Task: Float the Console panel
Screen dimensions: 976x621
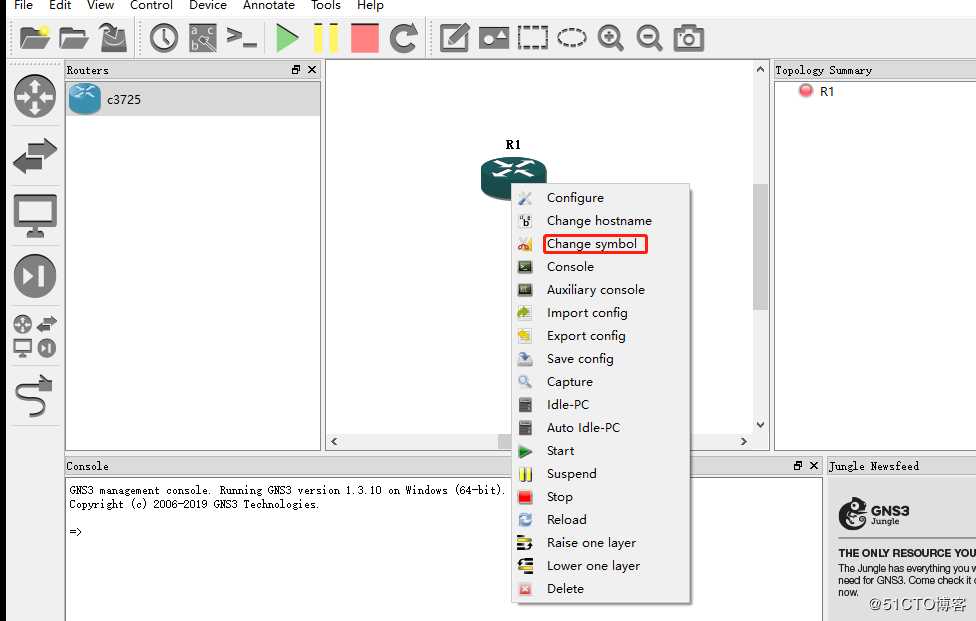Action: tap(798, 465)
